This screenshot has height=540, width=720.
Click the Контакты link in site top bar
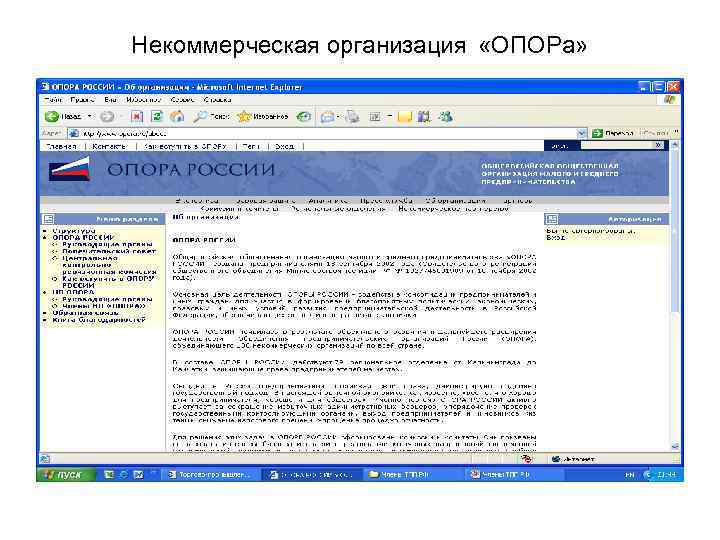(109, 146)
